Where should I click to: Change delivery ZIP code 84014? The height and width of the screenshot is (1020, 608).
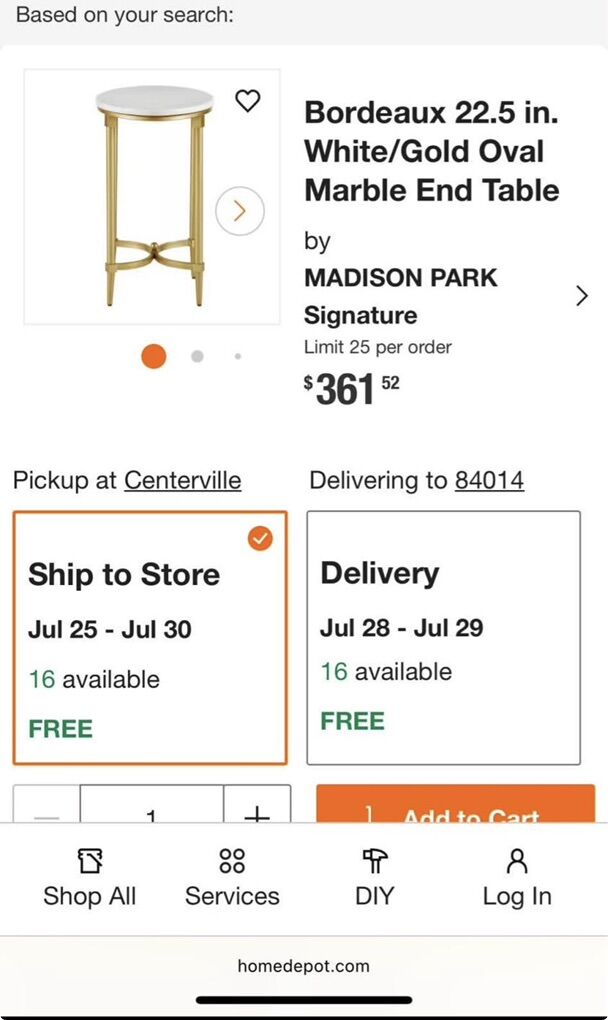click(x=489, y=481)
